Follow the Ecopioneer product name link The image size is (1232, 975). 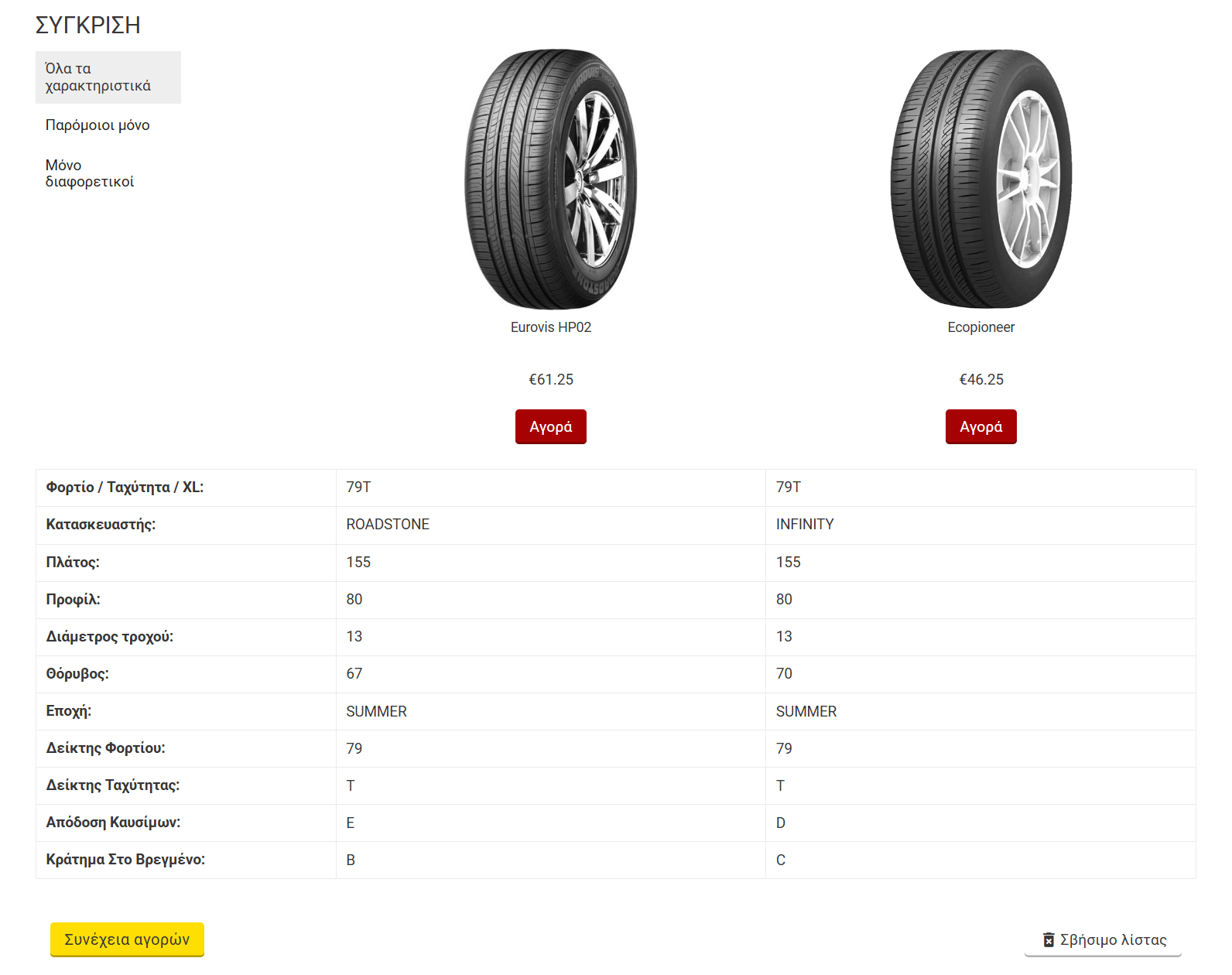(980, 327)
